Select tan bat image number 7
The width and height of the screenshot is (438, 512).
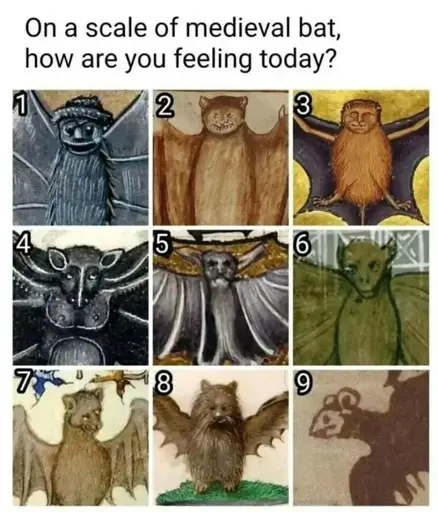click(81, 438)
